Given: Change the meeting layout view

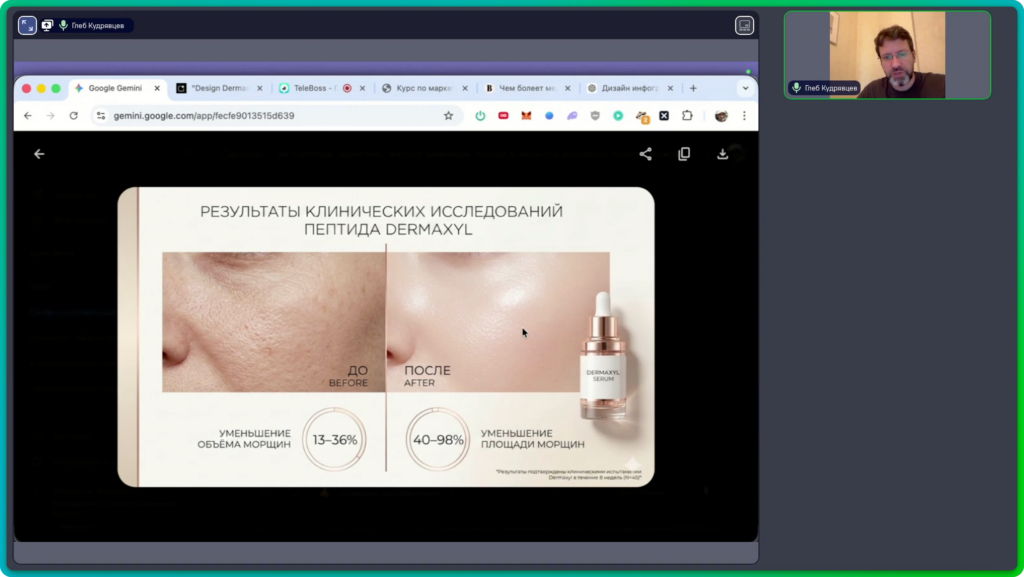Looking at the screenshot, I should tap(744, 25).
